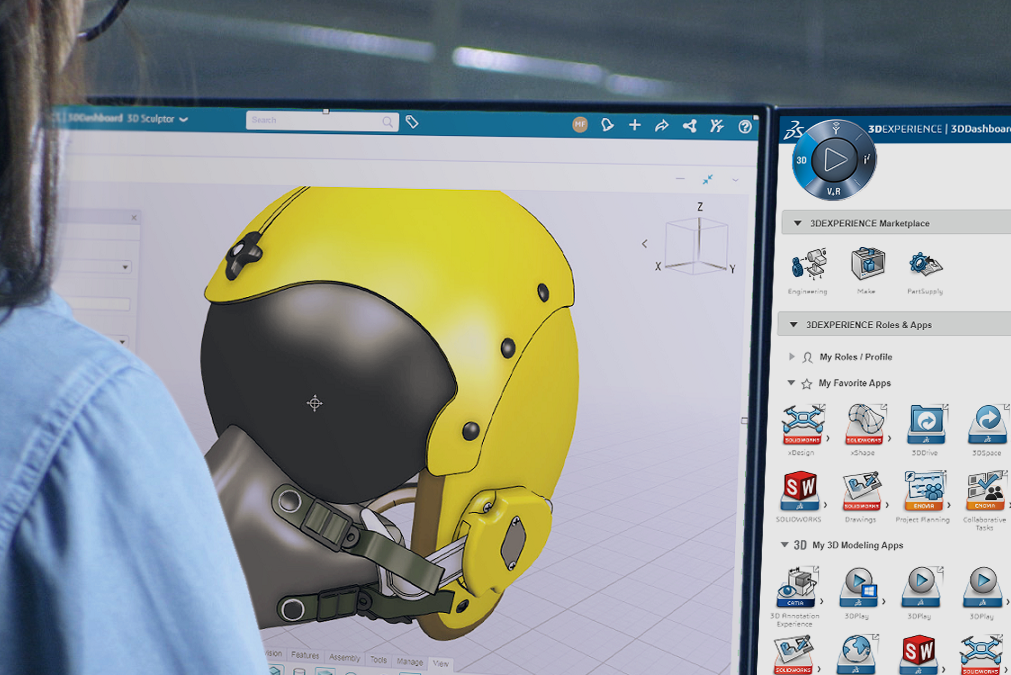Expand My Roles / Profile

click(x=792, y=357)
